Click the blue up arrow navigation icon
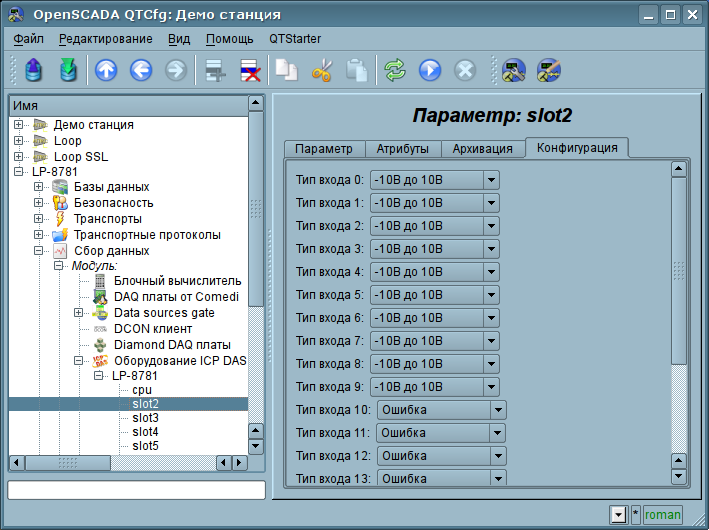709x530 pixels. click(x=106, y=70)
